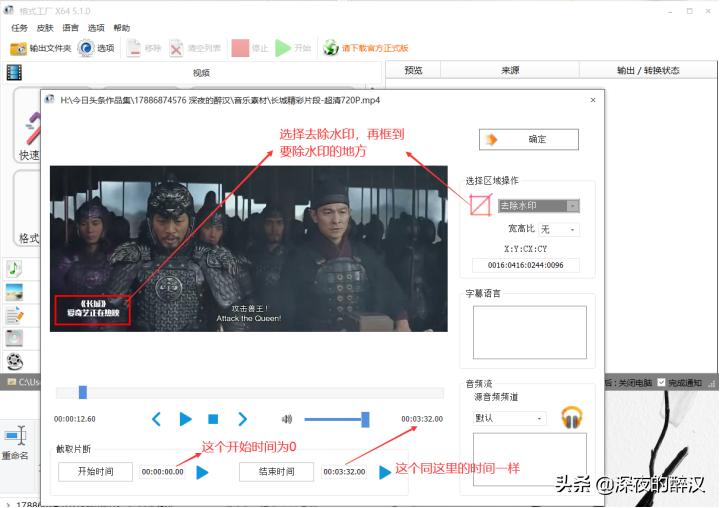Click the start time 00:00:00.00 field
This screenshot has width=720, height=508.
tap(163, 472)
